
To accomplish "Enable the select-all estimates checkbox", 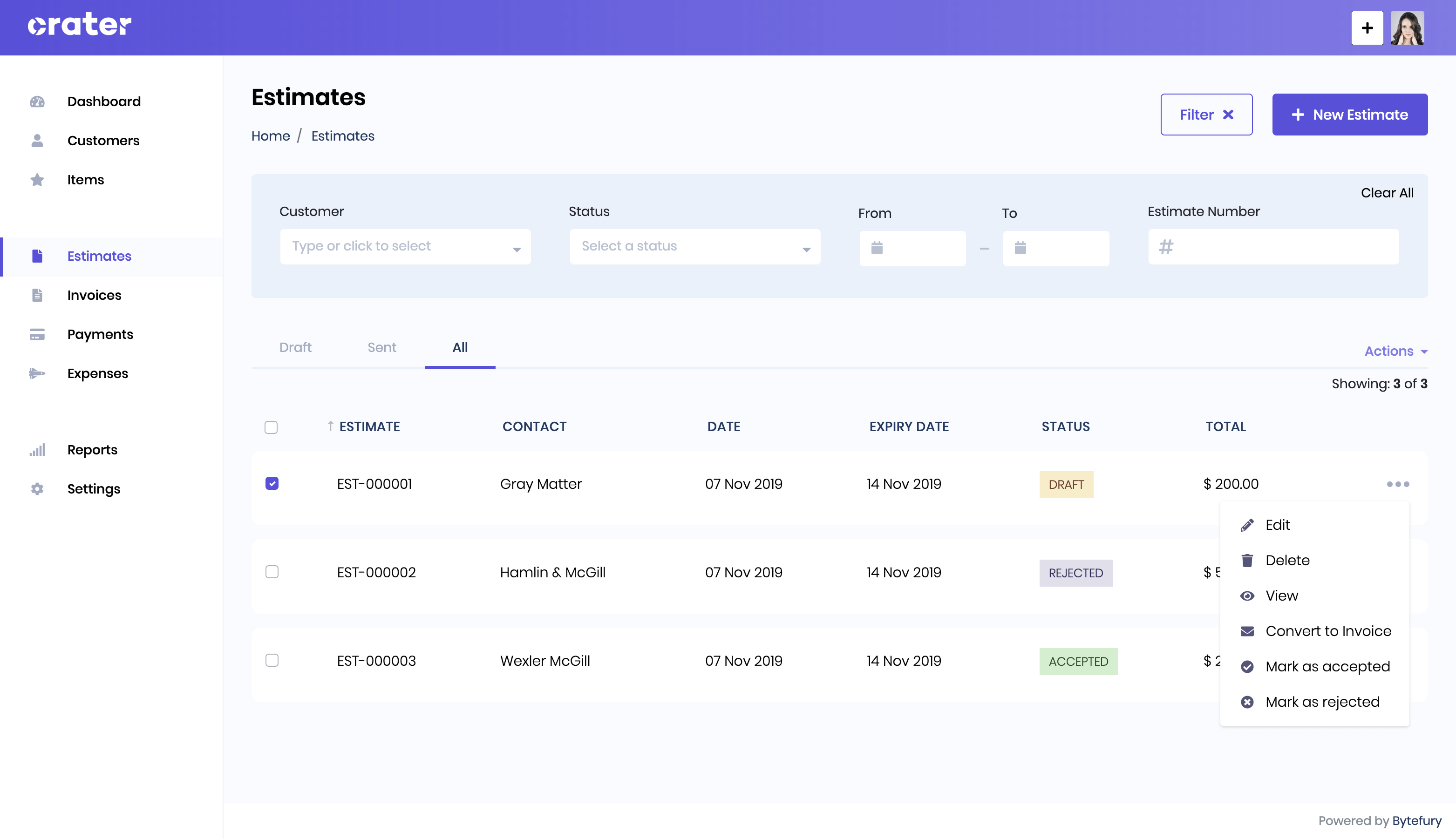I will [271, 427].
